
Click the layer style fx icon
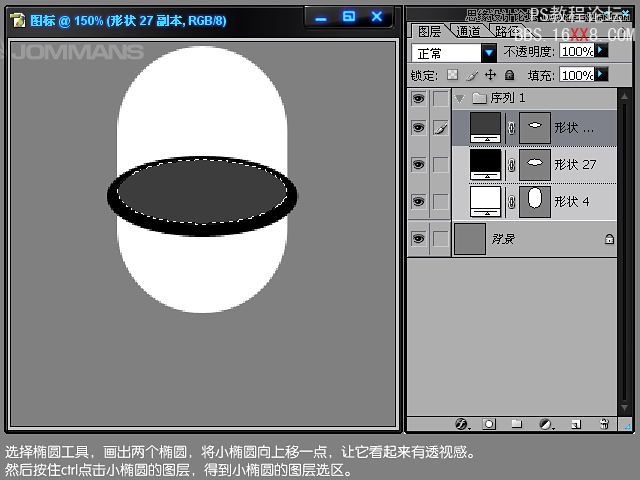(462, 424)
